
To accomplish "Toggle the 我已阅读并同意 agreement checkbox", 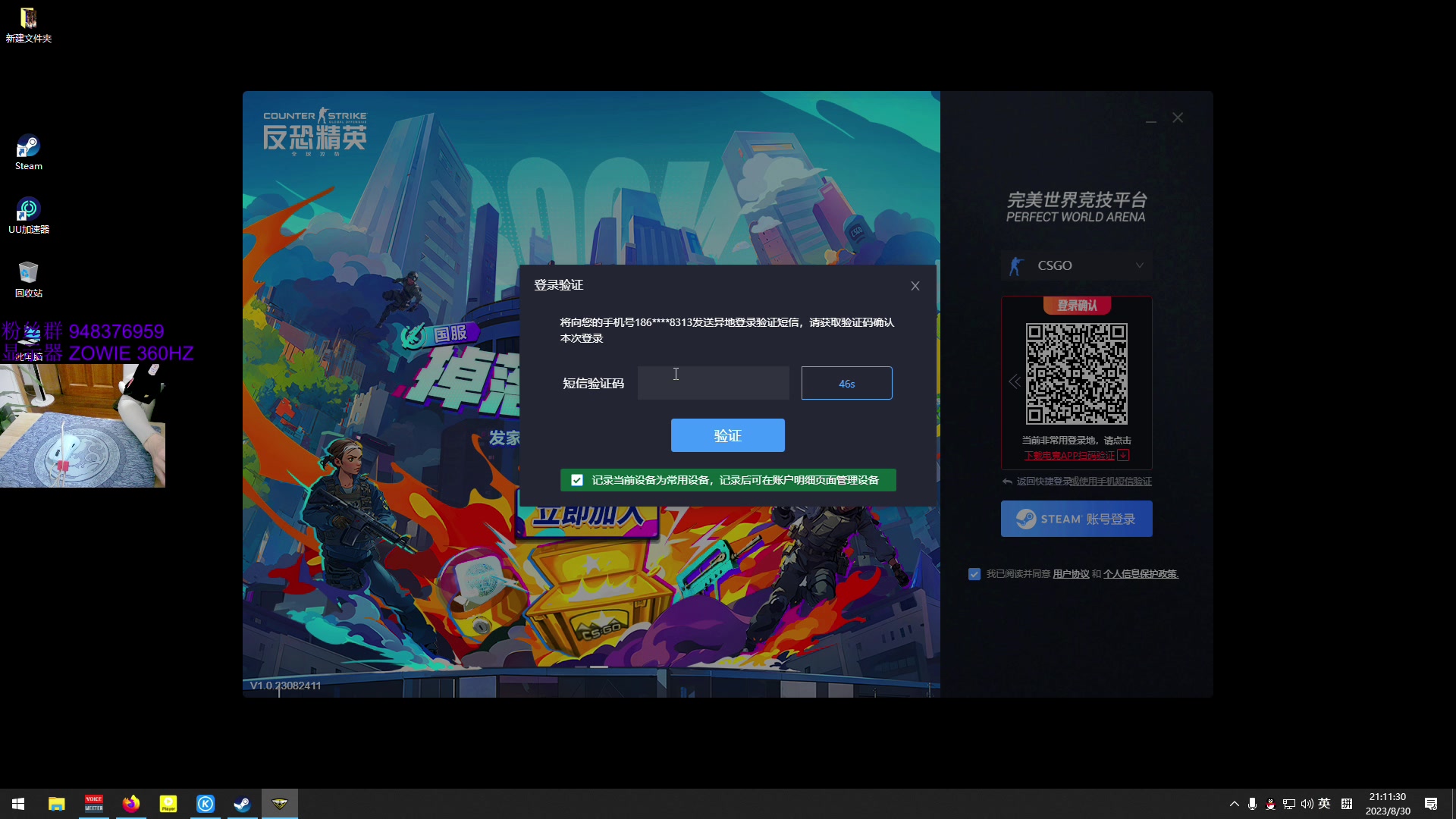I will (974, 574).
